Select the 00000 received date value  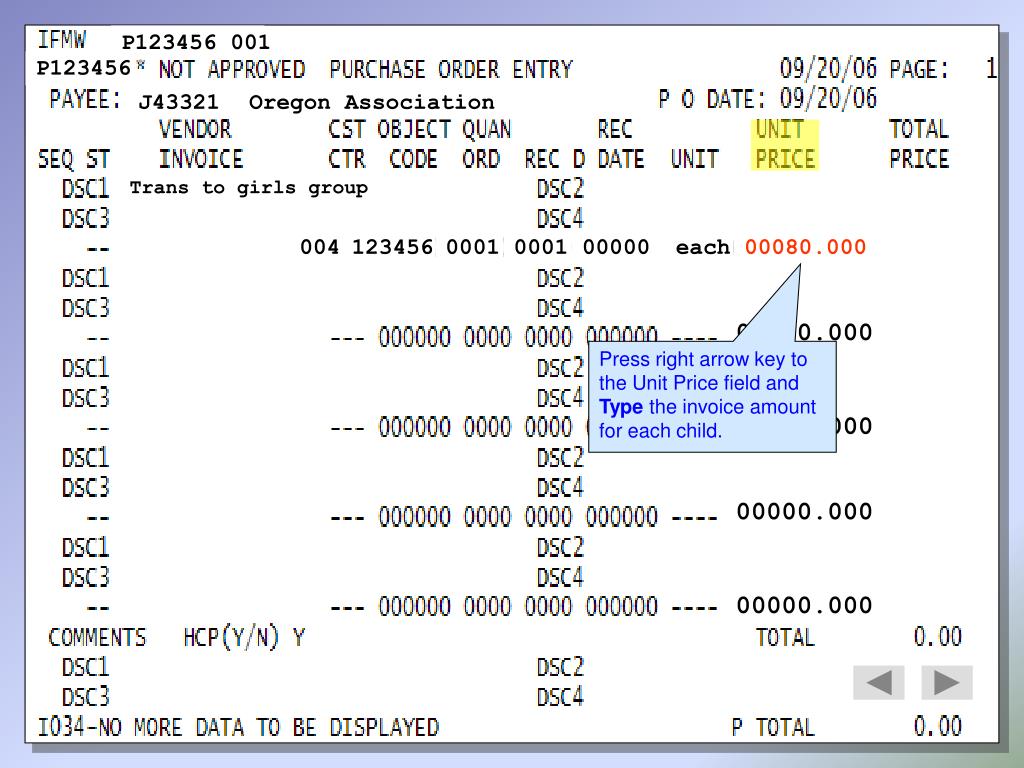616,248
